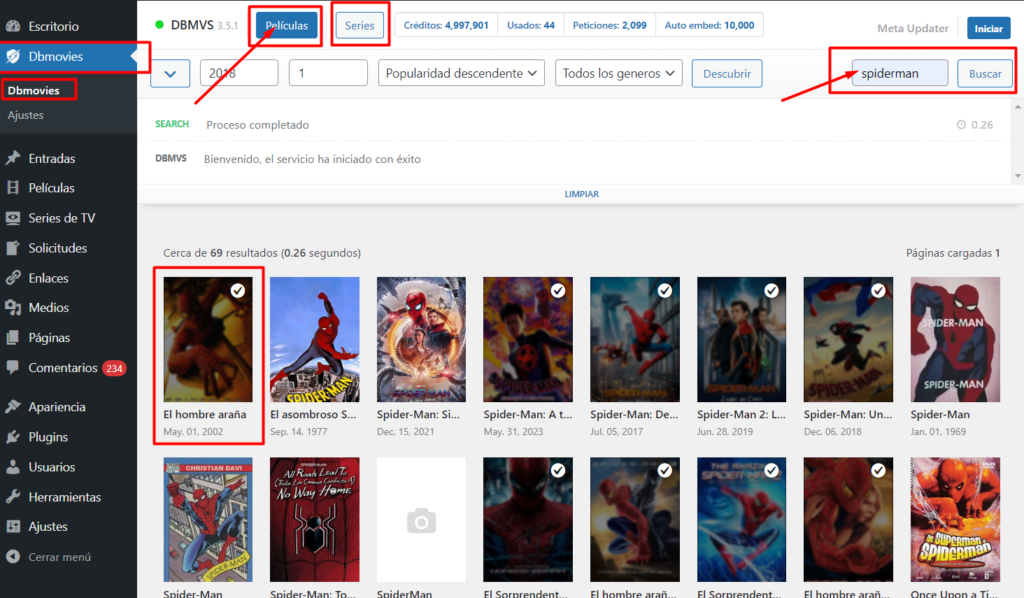Toggle checkmark on second-row red El hombre arañ... poster
The height and width of the screenshot is (598, 1024).
(878, 470)
